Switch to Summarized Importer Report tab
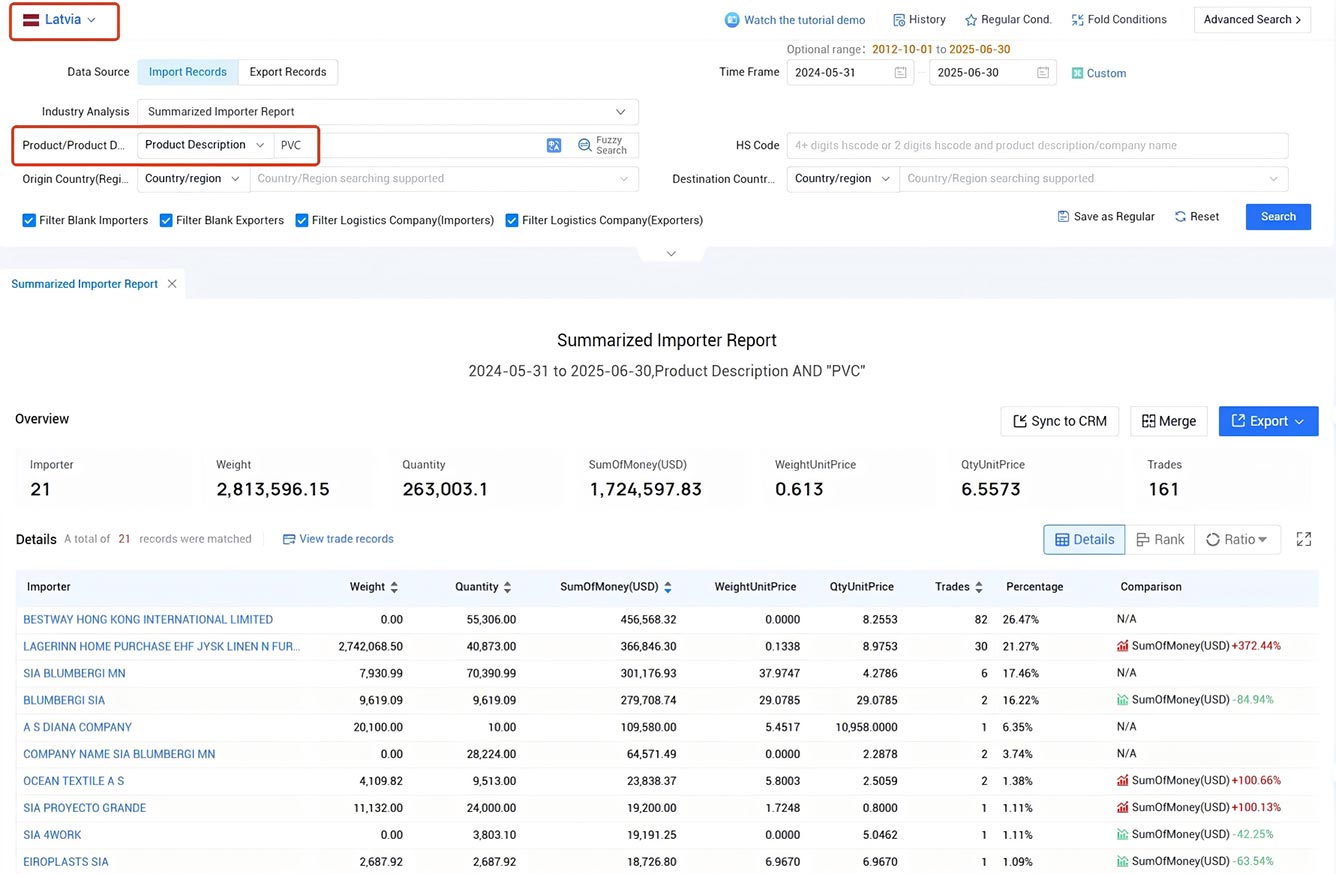 (84, 284)
